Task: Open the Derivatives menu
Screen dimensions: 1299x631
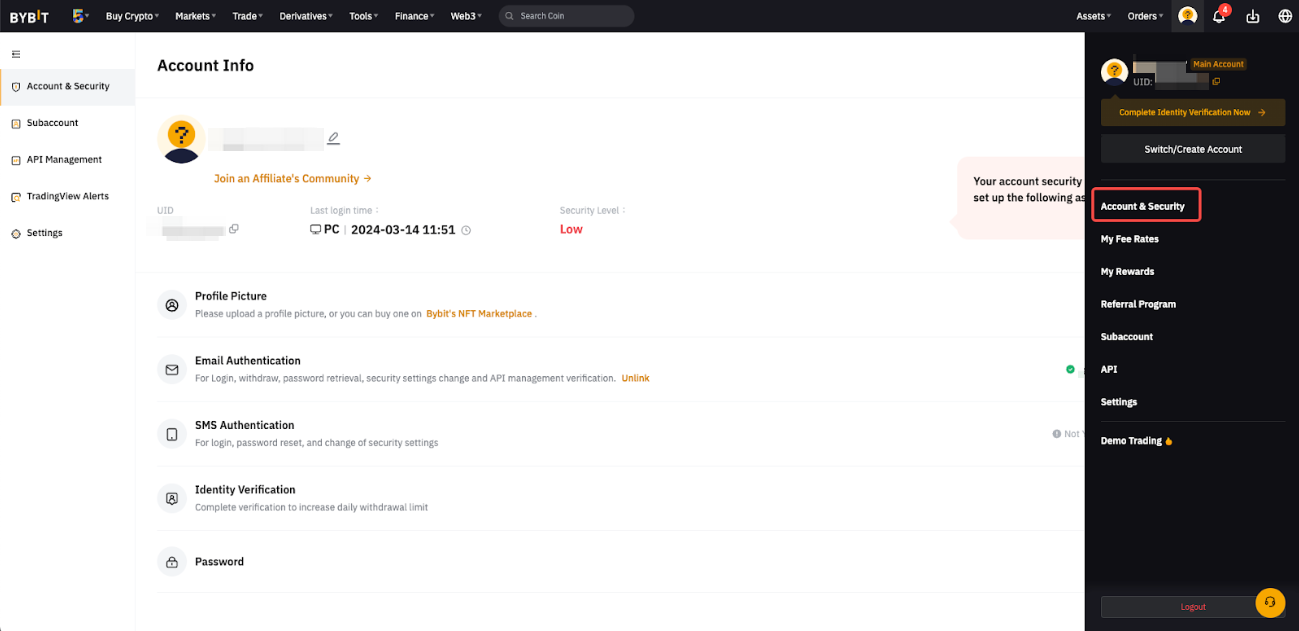Action: [305, 16]
